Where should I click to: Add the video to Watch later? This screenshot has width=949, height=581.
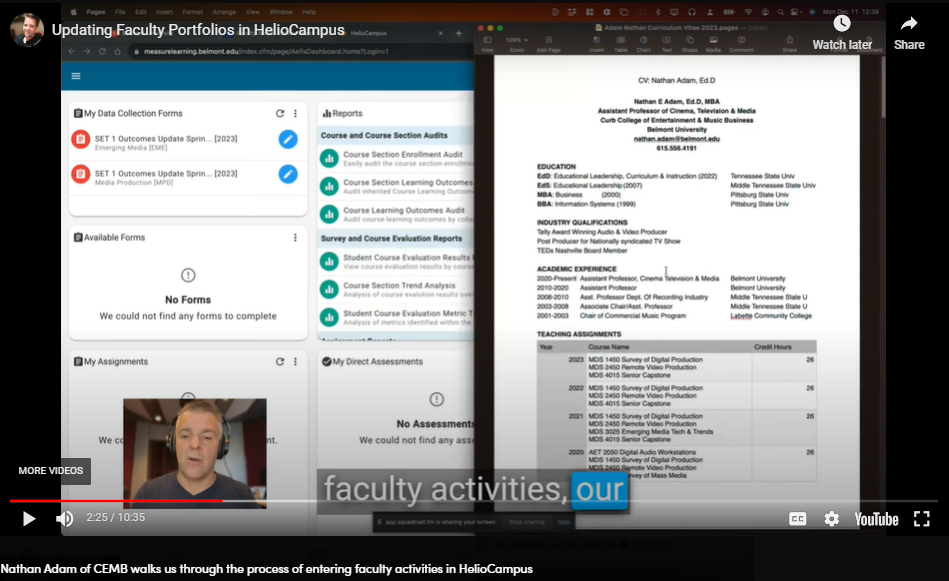[x=842, y=33]
